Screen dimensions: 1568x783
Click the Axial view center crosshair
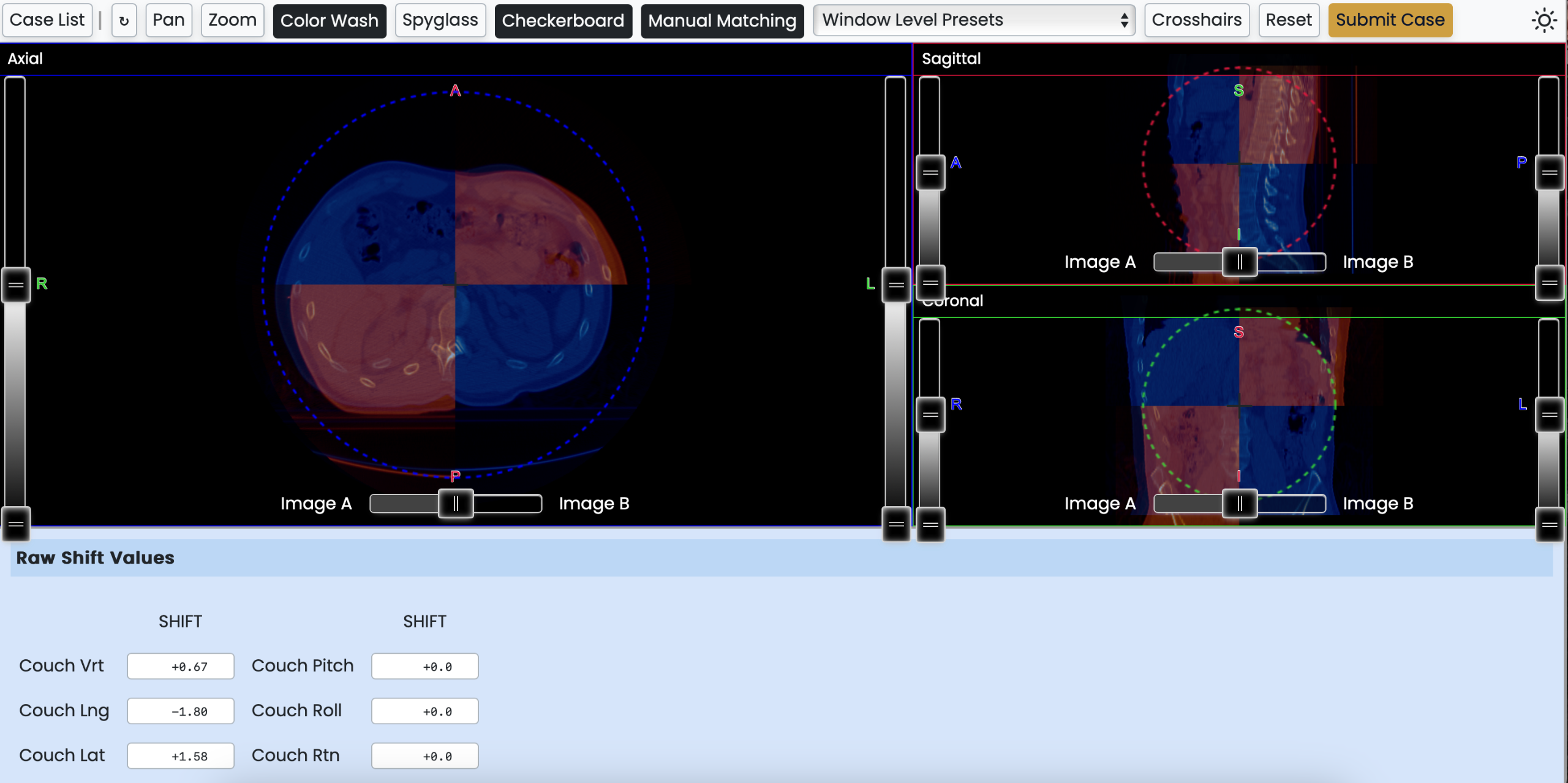point(455,284)
